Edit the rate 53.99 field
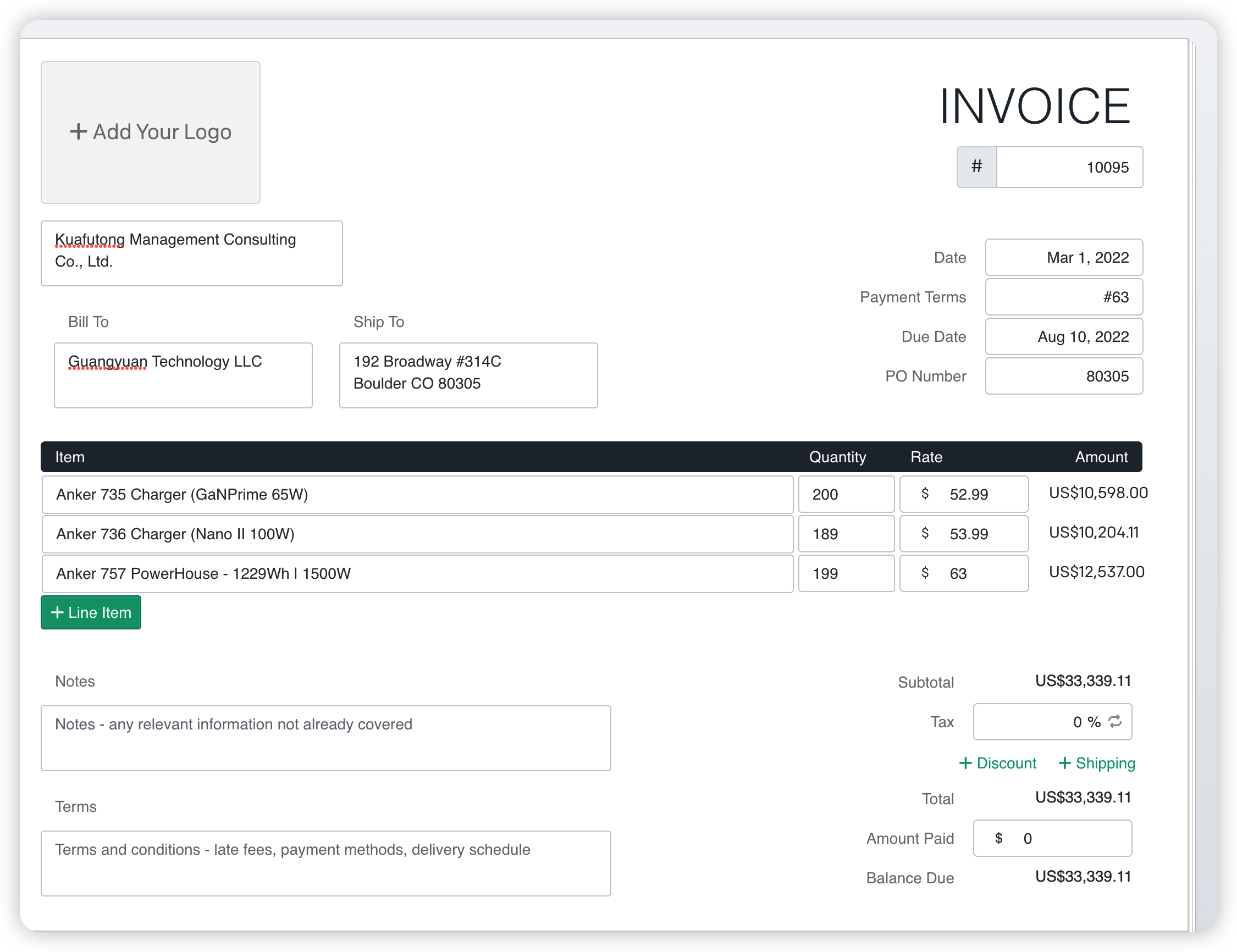 (x=964, y=534)
